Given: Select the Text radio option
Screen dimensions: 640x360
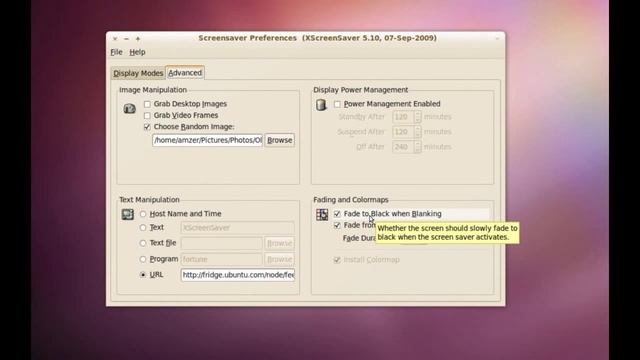Looking at the screenshot, I should 143,228.
